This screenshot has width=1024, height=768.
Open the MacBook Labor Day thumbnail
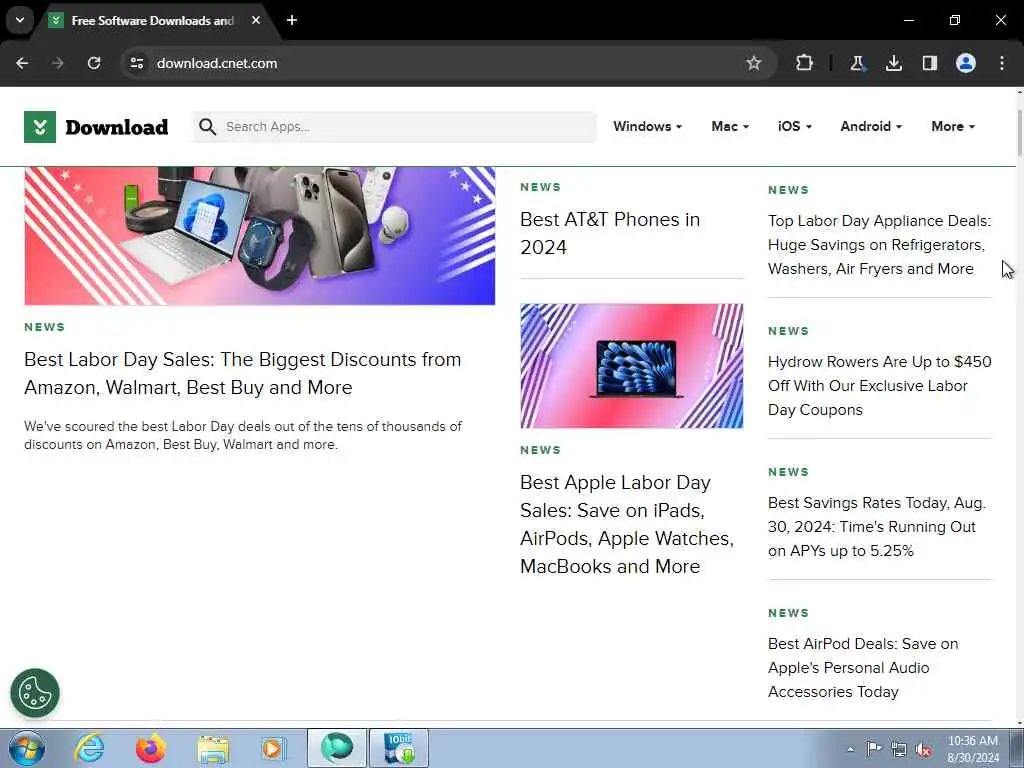[632, 366]
